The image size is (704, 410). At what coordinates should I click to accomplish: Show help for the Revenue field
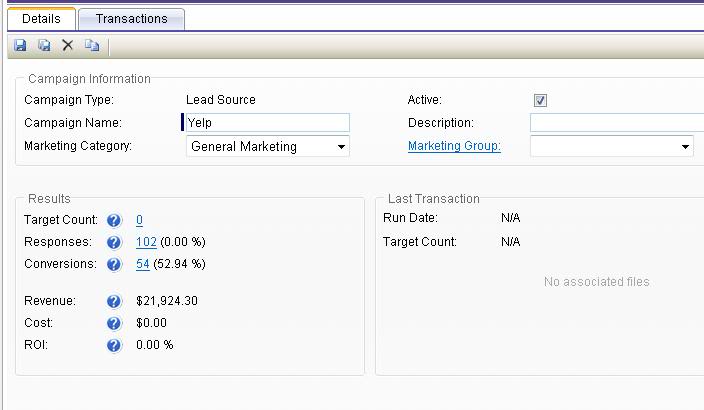pyautogui.click(x=114, y=301)
